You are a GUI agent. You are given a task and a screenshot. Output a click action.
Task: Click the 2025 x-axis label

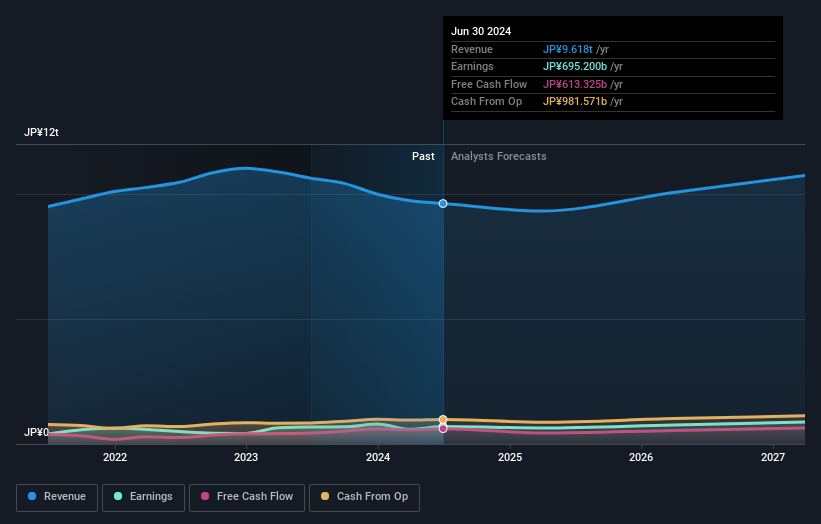tap(510, 457)
